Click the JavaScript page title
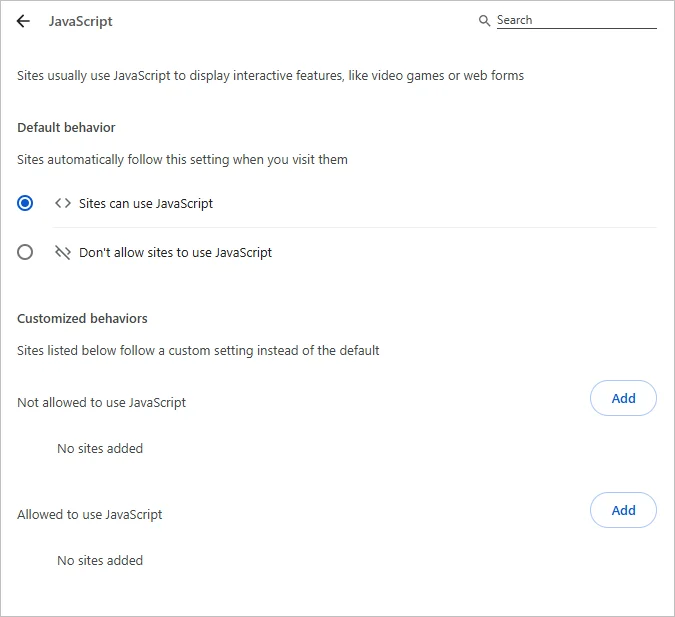This screenshot has height=617, width=675. 81,21
